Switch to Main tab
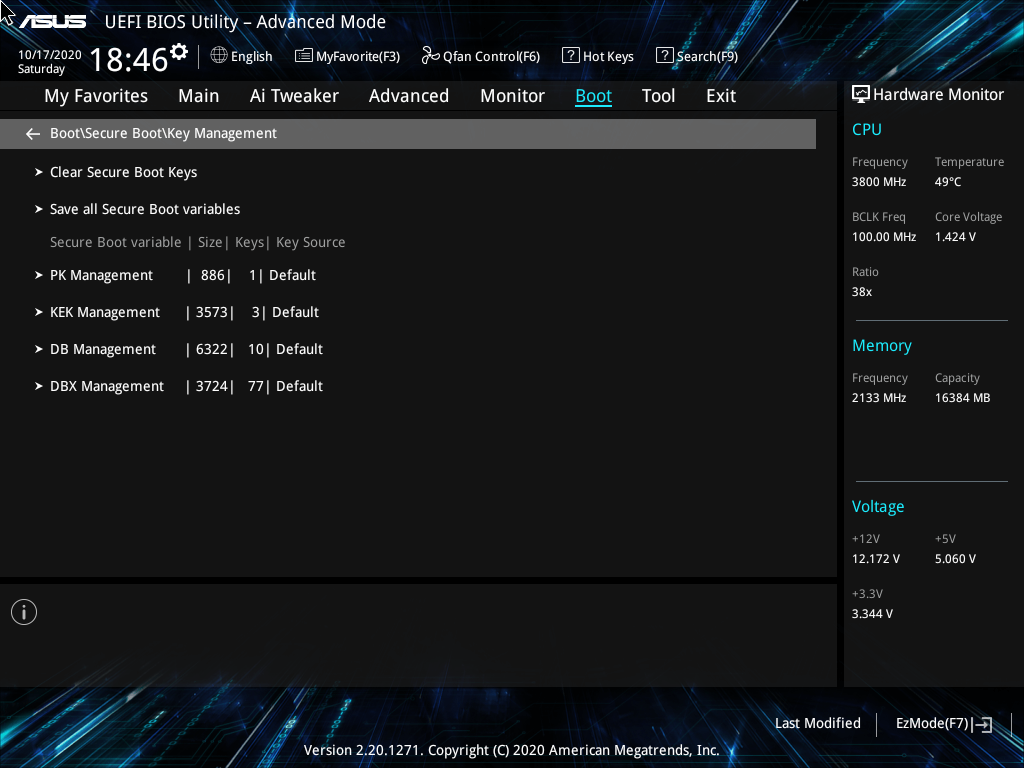This screenshot has width=1024, height=768. (199, 96)
